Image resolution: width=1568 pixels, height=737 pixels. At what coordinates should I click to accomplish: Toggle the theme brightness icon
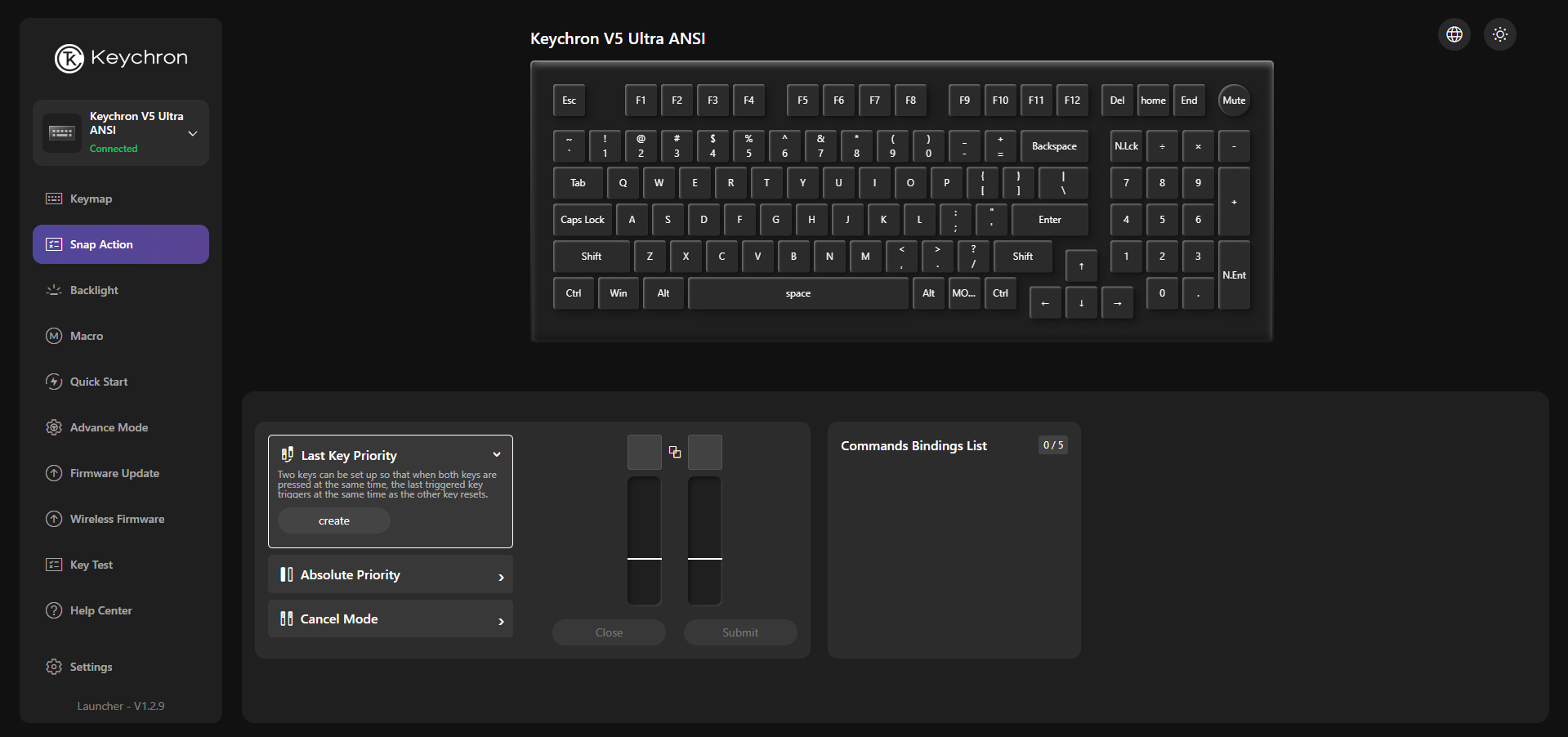(x=1499, y=34)
